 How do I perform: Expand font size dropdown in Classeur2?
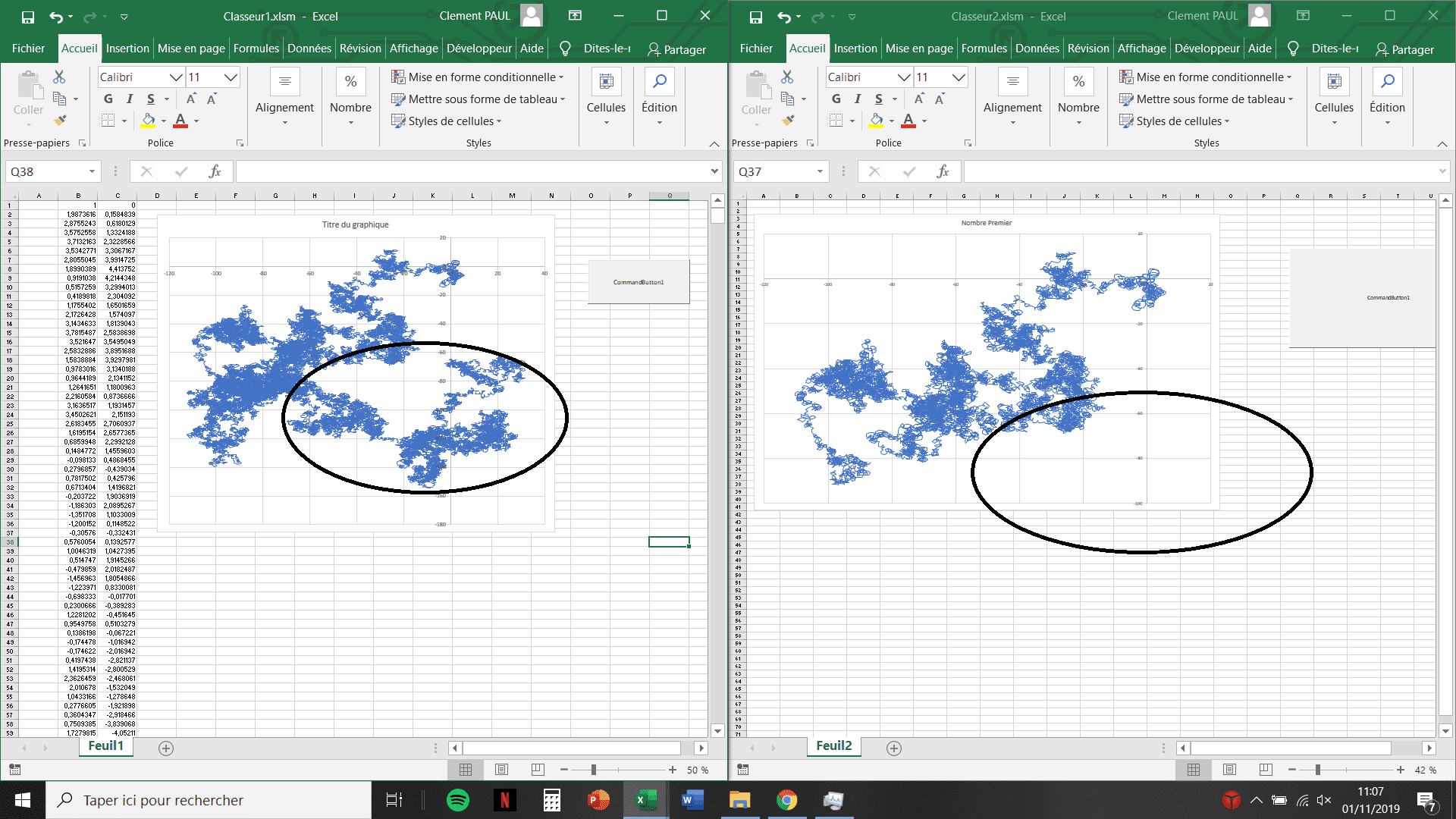click(x=959, y=77)
